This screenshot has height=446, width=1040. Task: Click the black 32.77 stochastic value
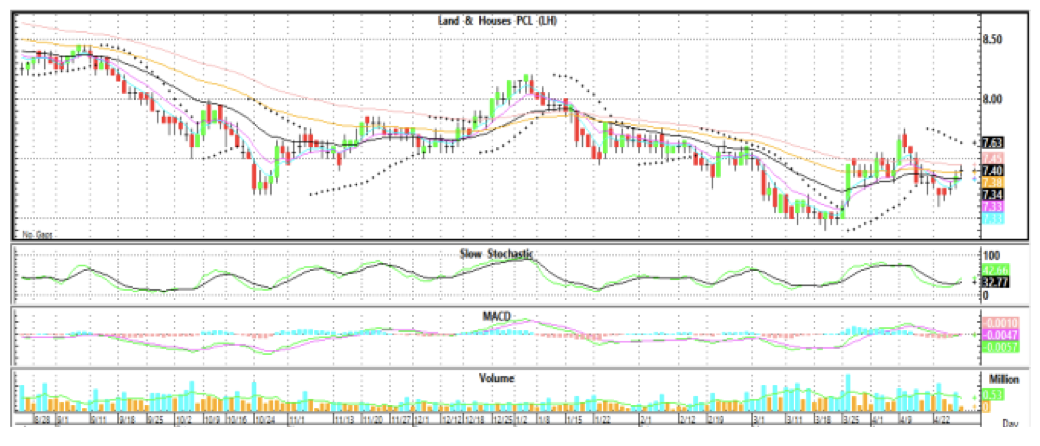(x=994, y=281)
